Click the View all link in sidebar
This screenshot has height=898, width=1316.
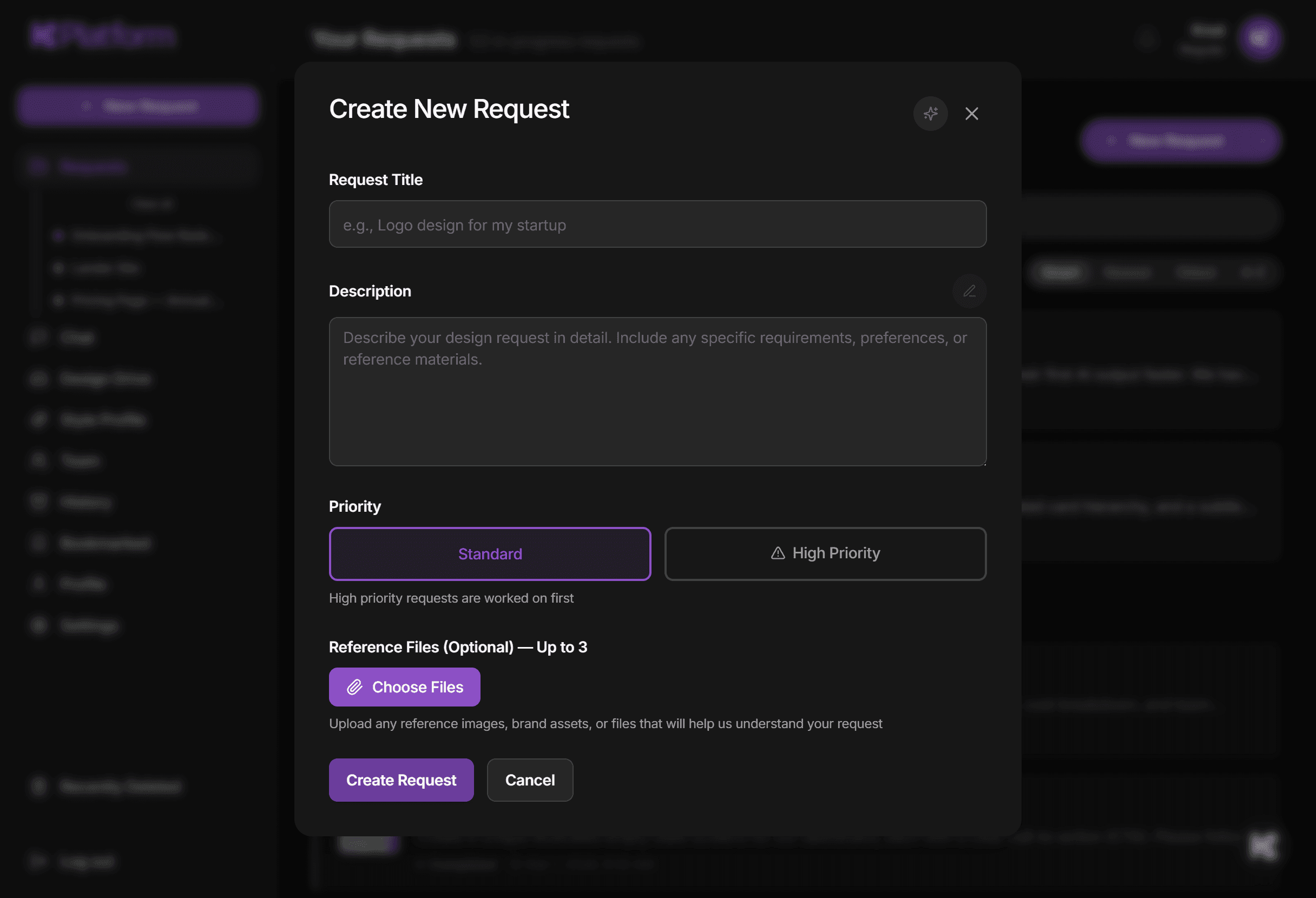point(153,204)
